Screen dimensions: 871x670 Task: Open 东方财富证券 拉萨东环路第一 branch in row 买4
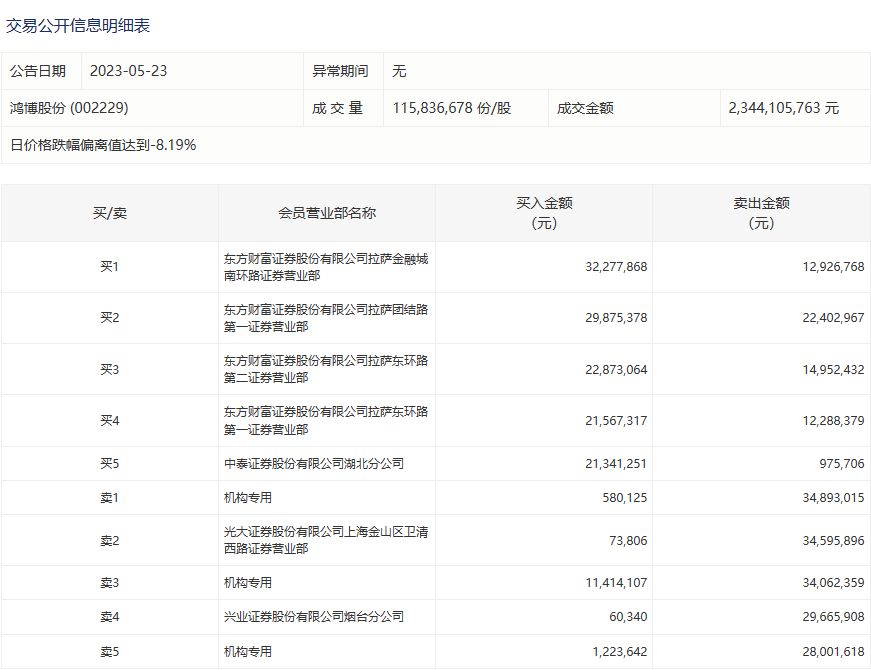click(x=326, y=421)
